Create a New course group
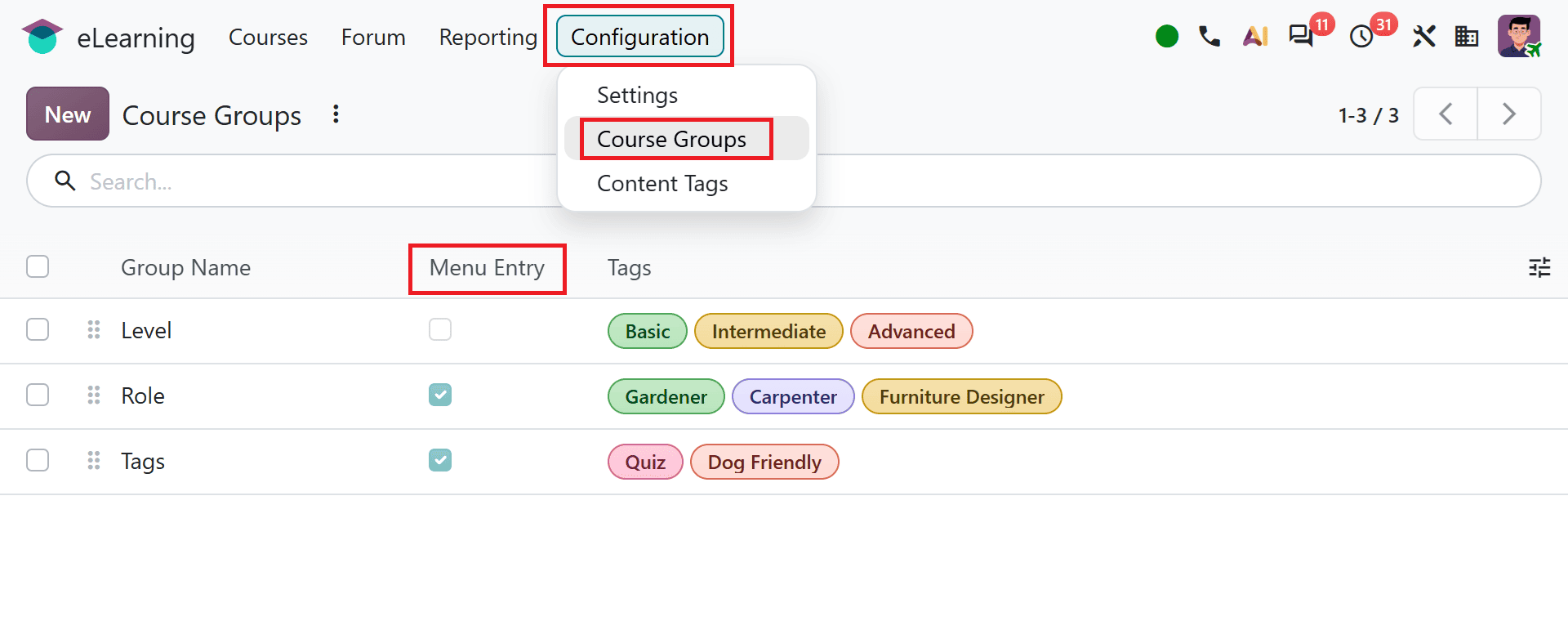Screen dimensions: 1568x630 (x=68, y=114)
